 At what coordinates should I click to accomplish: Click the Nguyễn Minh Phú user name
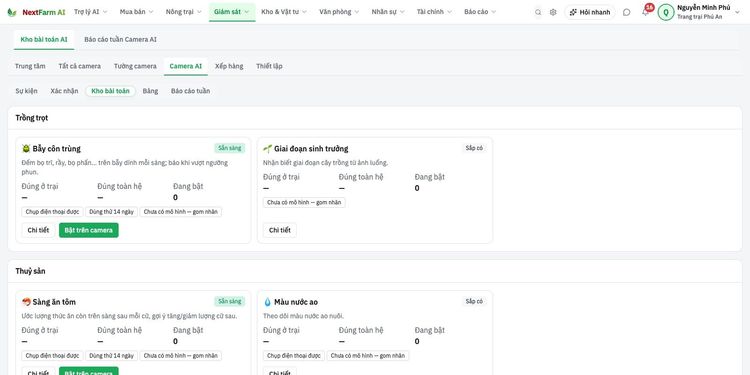(x=704, y=8)
